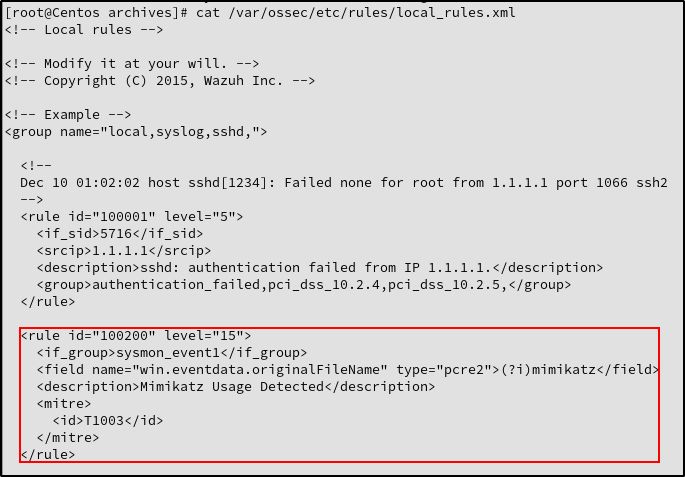685x477 pixels.
Task: Click the originalFileName mimikatz field line
Action: [x=348, y=370]
